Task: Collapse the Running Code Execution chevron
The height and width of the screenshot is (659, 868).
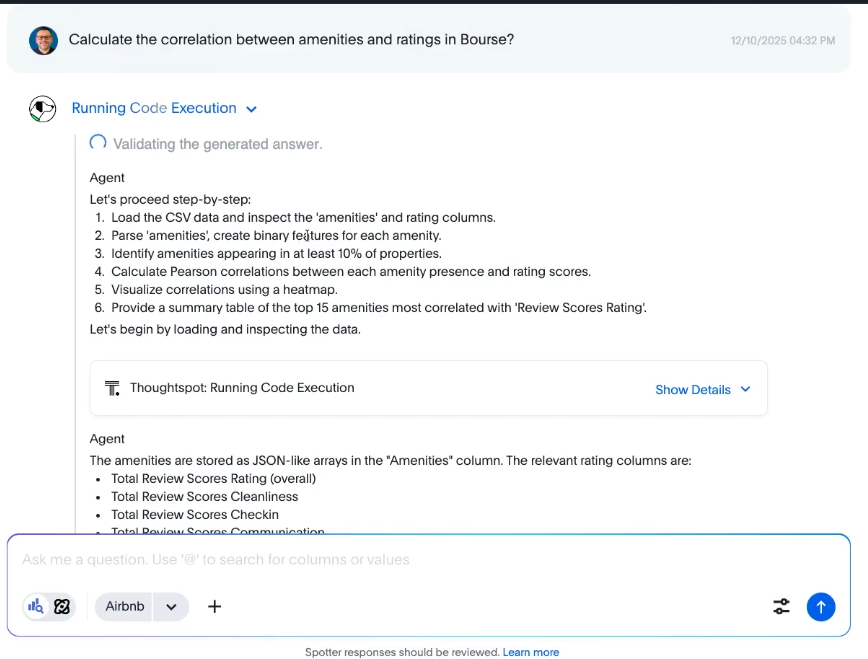Action: (x=251, y=109)
